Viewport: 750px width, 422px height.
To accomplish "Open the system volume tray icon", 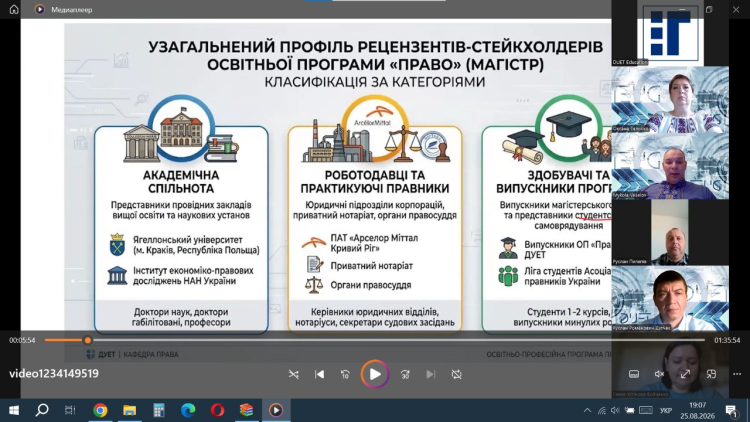I will coord(615,411).
